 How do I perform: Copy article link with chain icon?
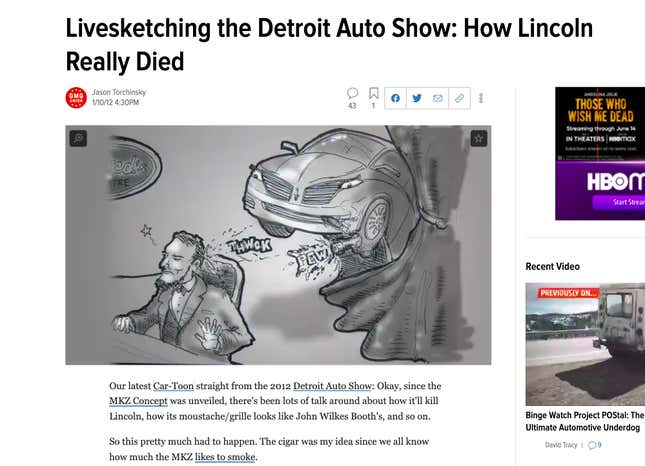click(459, 98)
